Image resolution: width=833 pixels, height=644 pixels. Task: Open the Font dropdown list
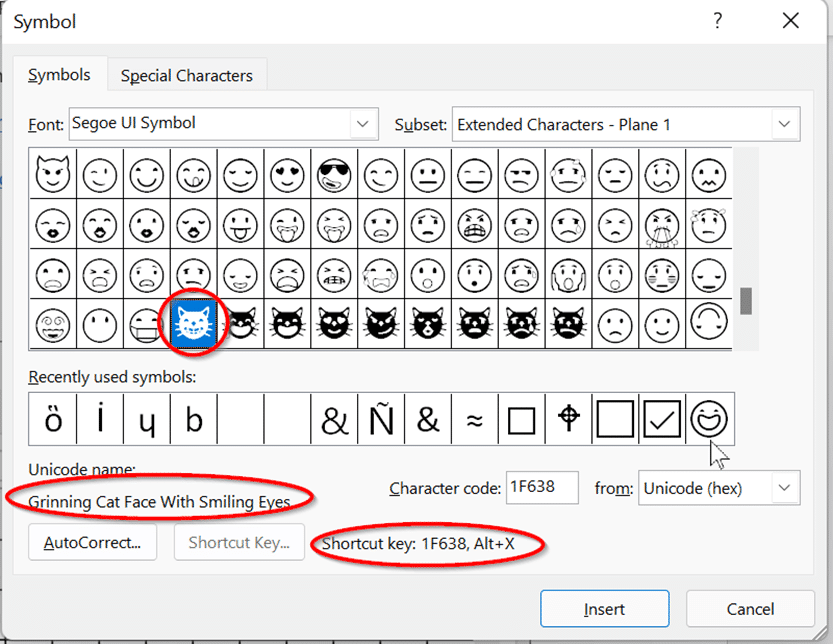(x=363, y=124)
